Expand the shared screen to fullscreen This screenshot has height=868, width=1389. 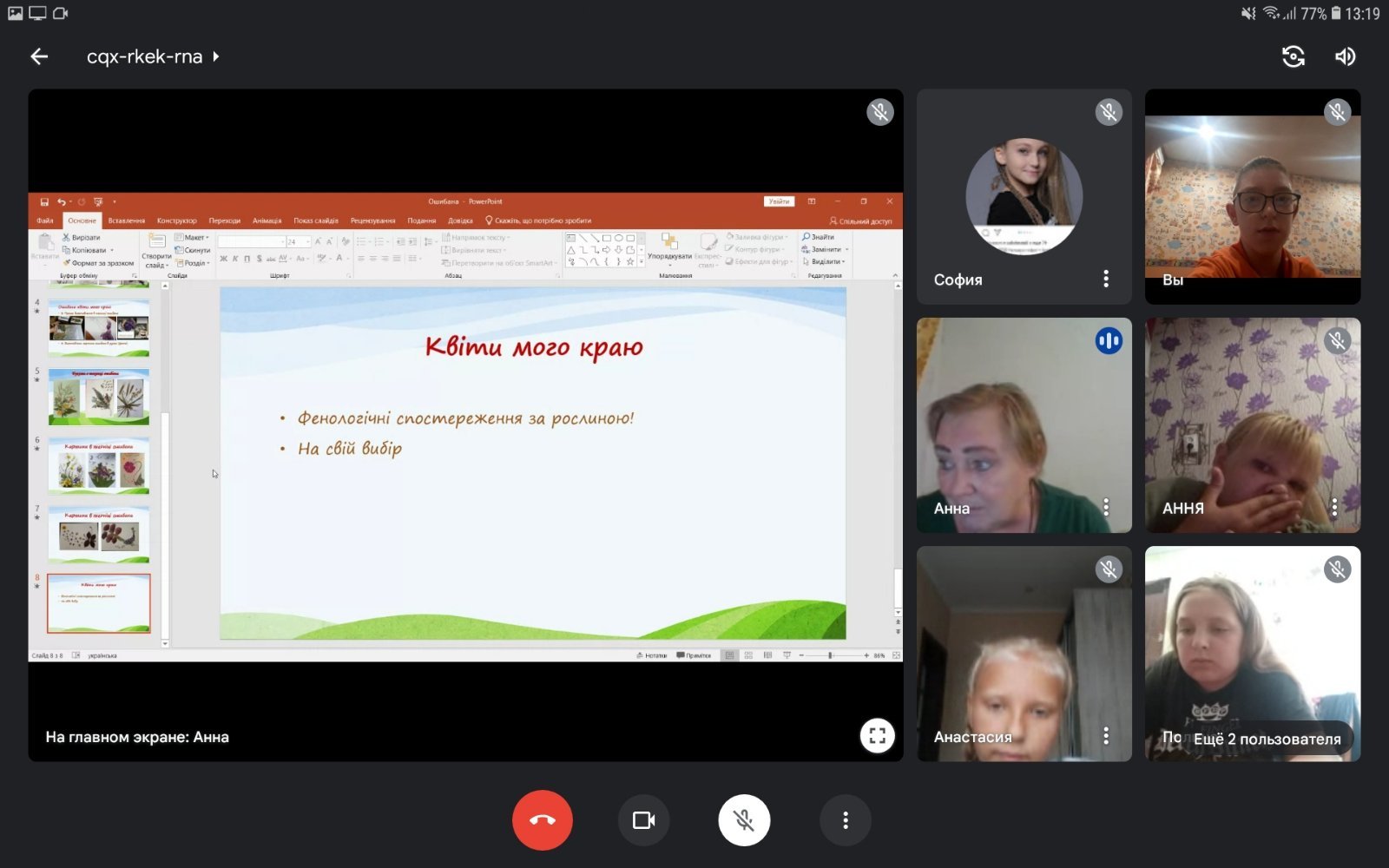877,736
